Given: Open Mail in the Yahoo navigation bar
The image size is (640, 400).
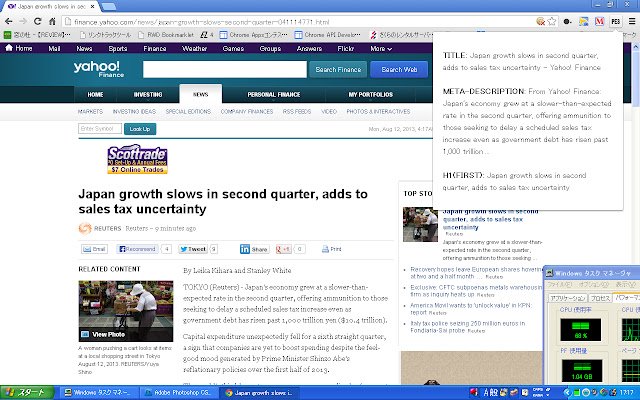Looking at the screenshot, I should tap(54, 48).
